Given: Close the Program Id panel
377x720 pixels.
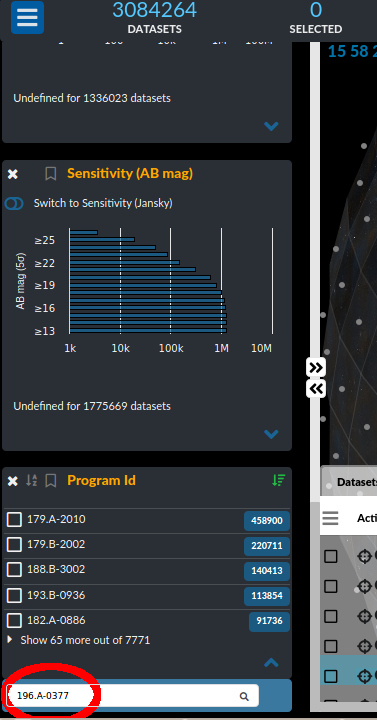Looking at the screenshot, I should [13, 481].
